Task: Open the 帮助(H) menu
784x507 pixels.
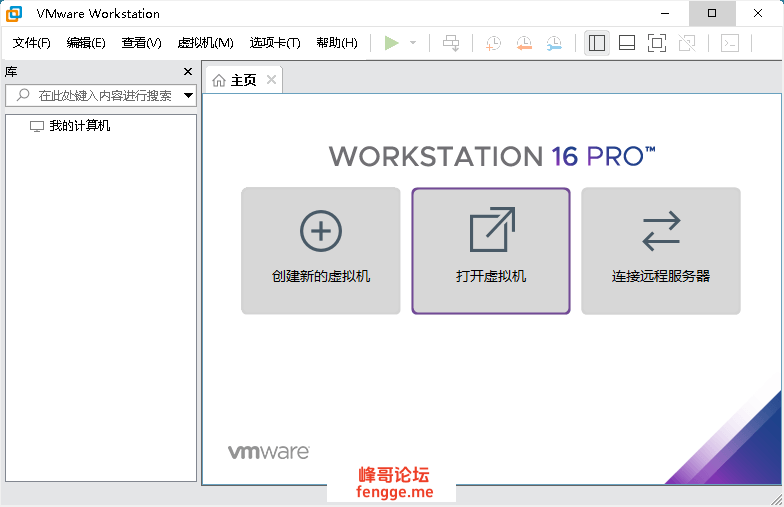Action: coord(337,43)
